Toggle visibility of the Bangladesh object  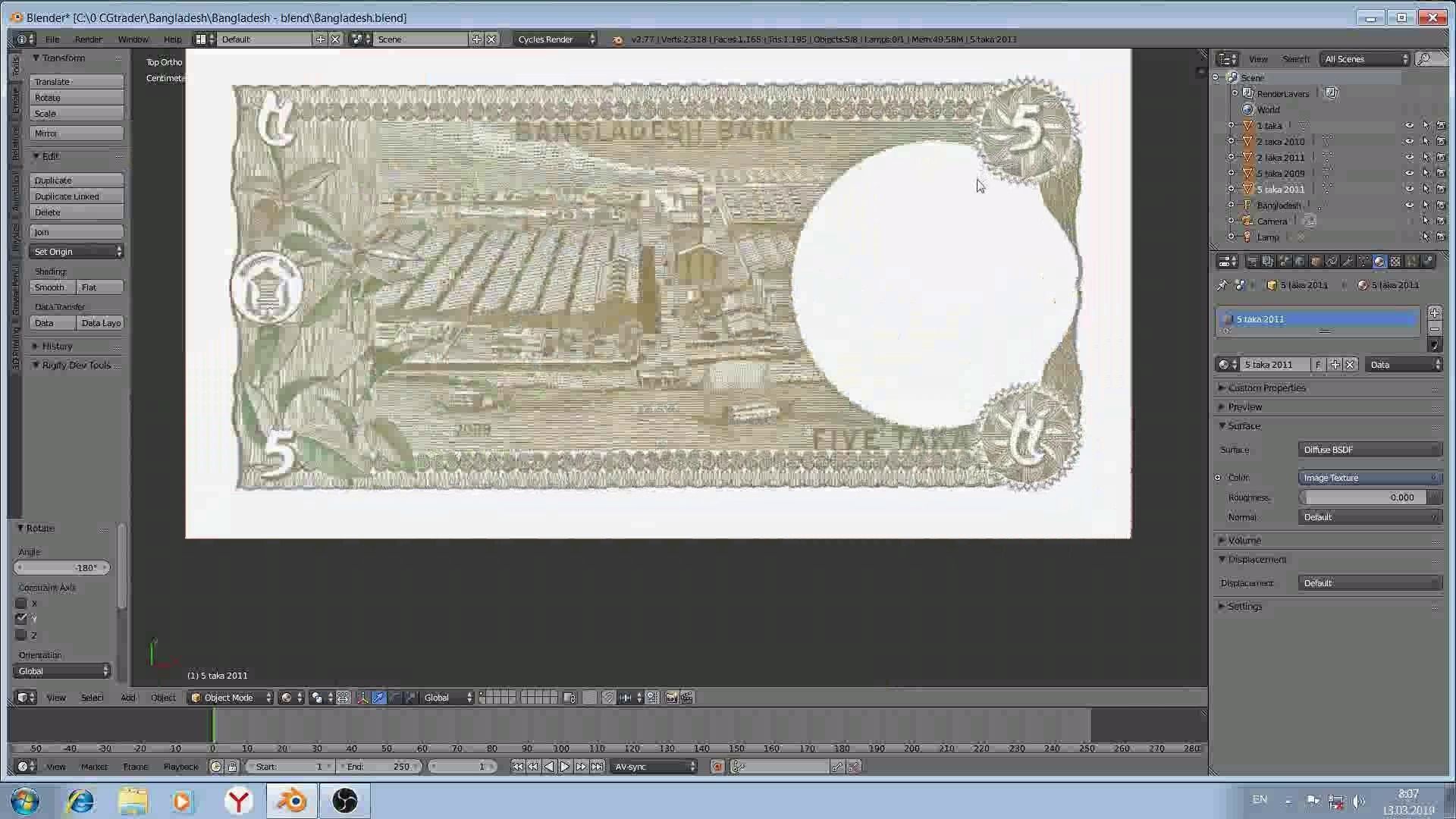pyautogui.click(x=1410, y=206)
